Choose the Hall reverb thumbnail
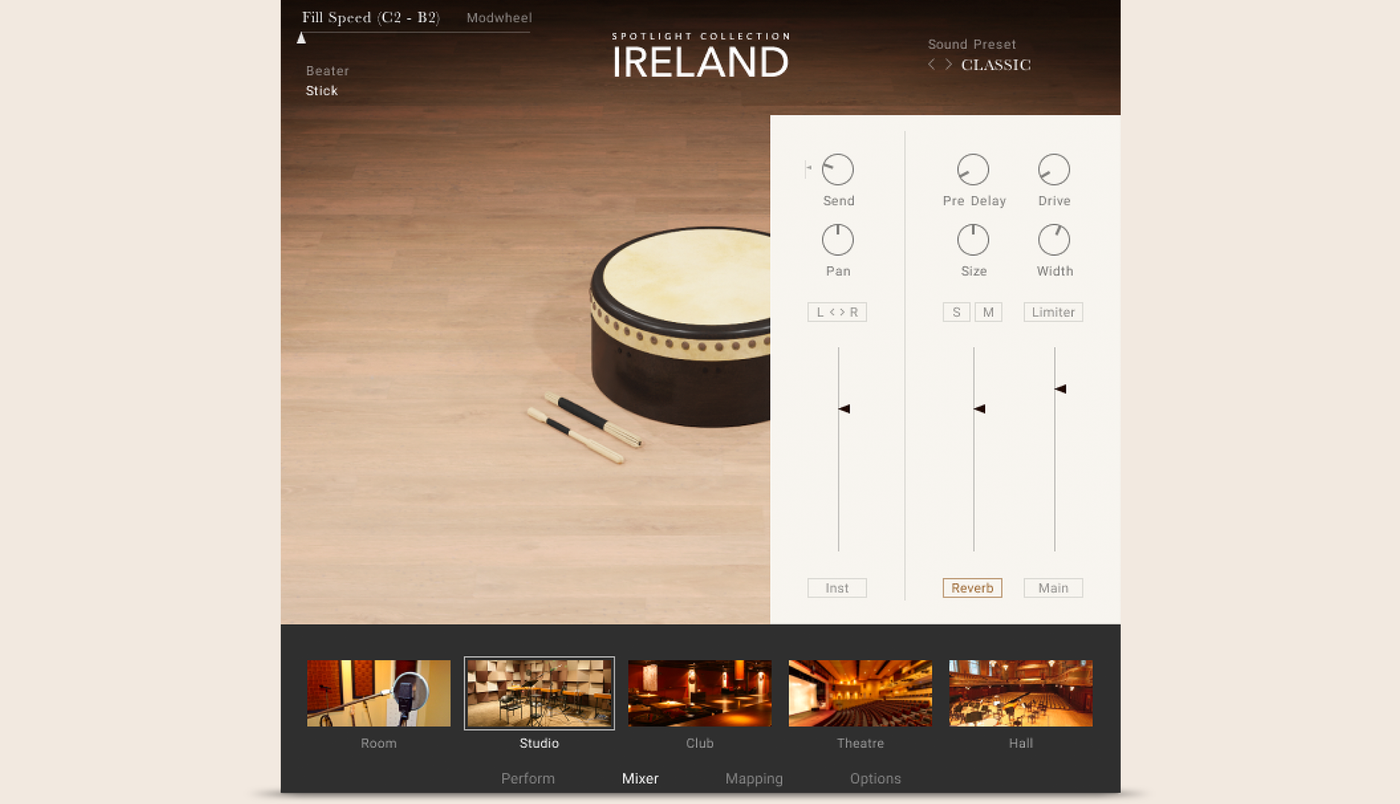The height and width of the screenshot is (804, 1400). (1021, 693)
